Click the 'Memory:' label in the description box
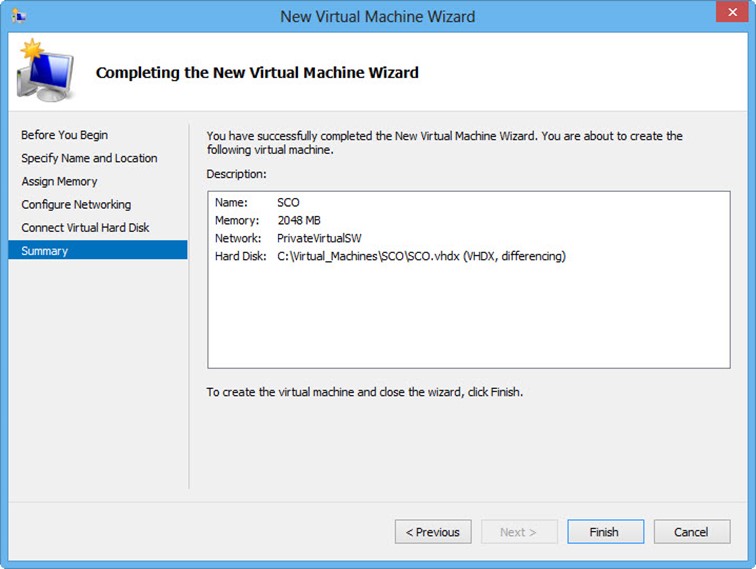This screenshot has height=569, width=756. pos(237,220)
